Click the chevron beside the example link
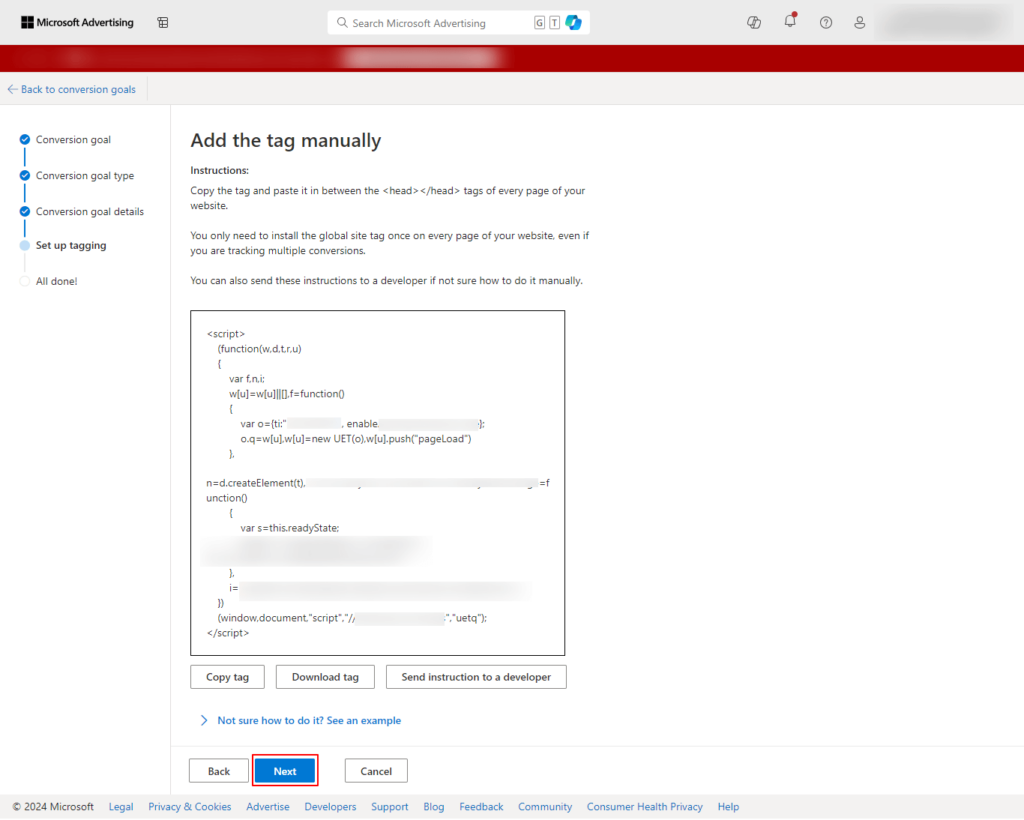The width and height of the screenshot is (1024, 820). [203, 720]
